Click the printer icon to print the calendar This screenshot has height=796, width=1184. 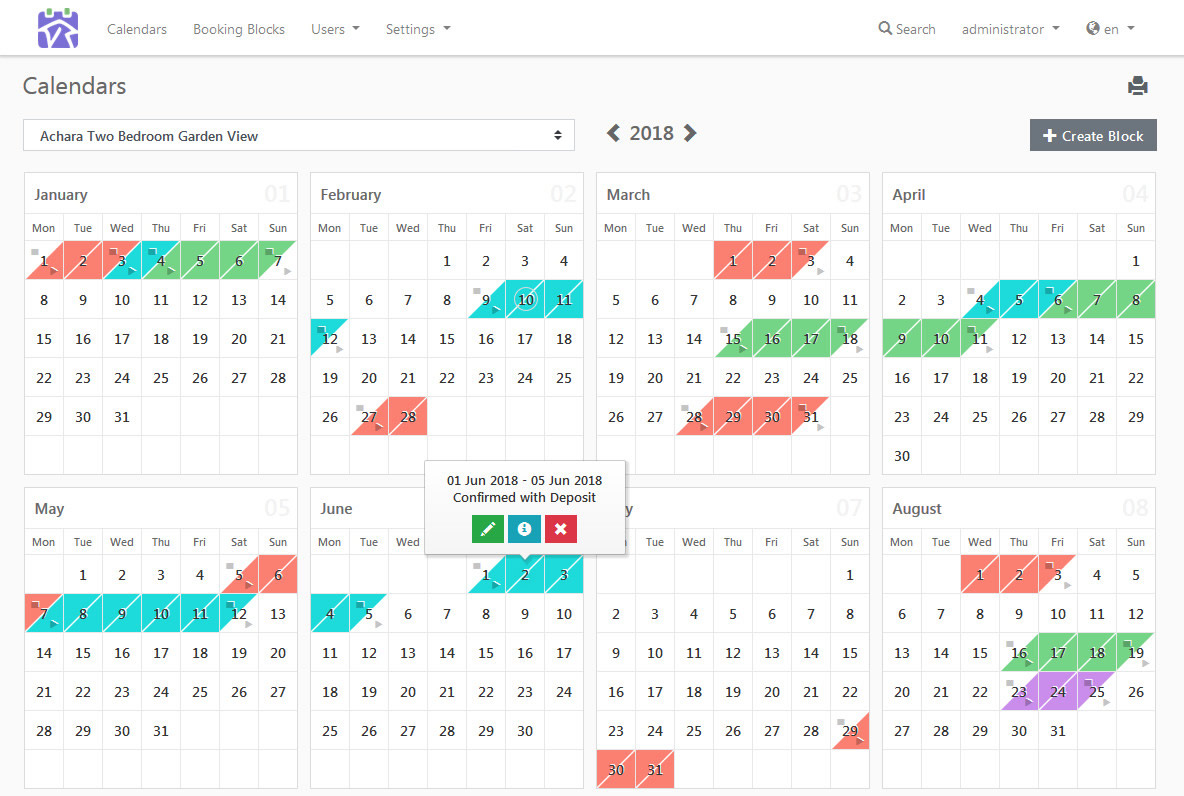click(x=1138, y=86)
